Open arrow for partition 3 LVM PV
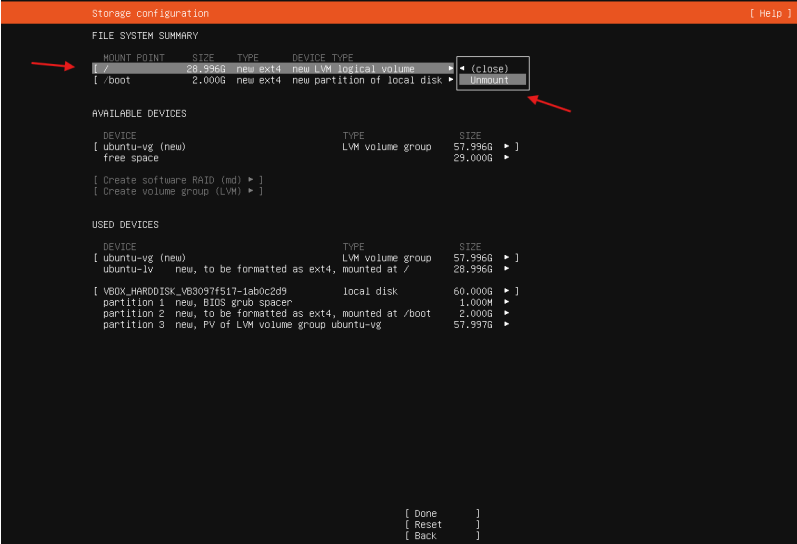Screen dimensions: 797x544 pos(507,324)
